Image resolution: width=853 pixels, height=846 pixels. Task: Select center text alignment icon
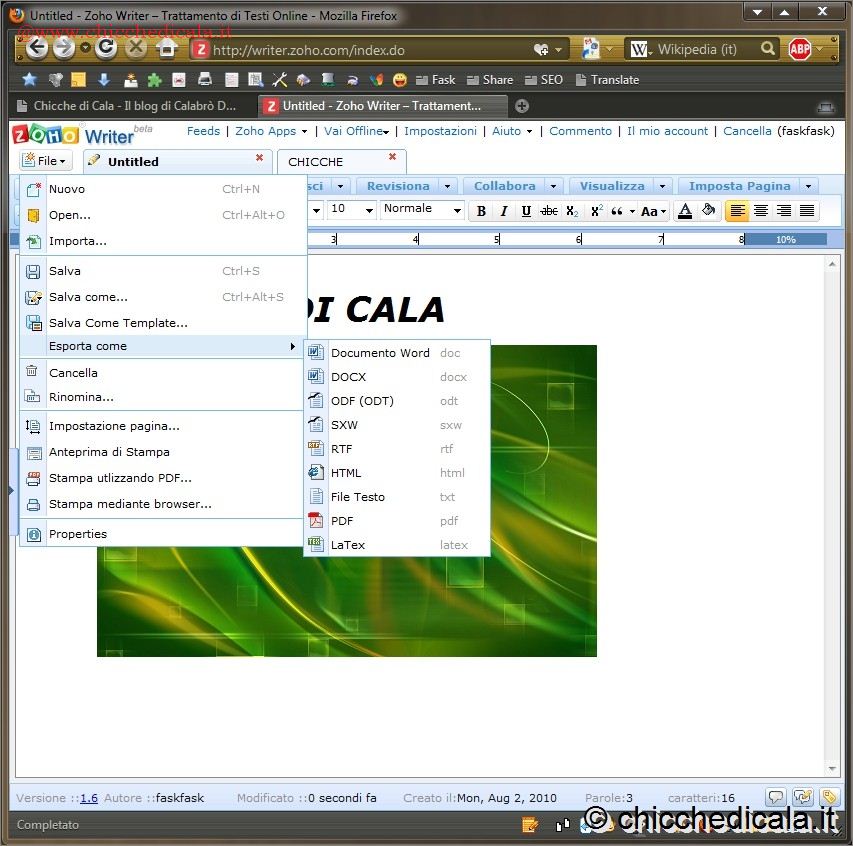pos(761,210)
